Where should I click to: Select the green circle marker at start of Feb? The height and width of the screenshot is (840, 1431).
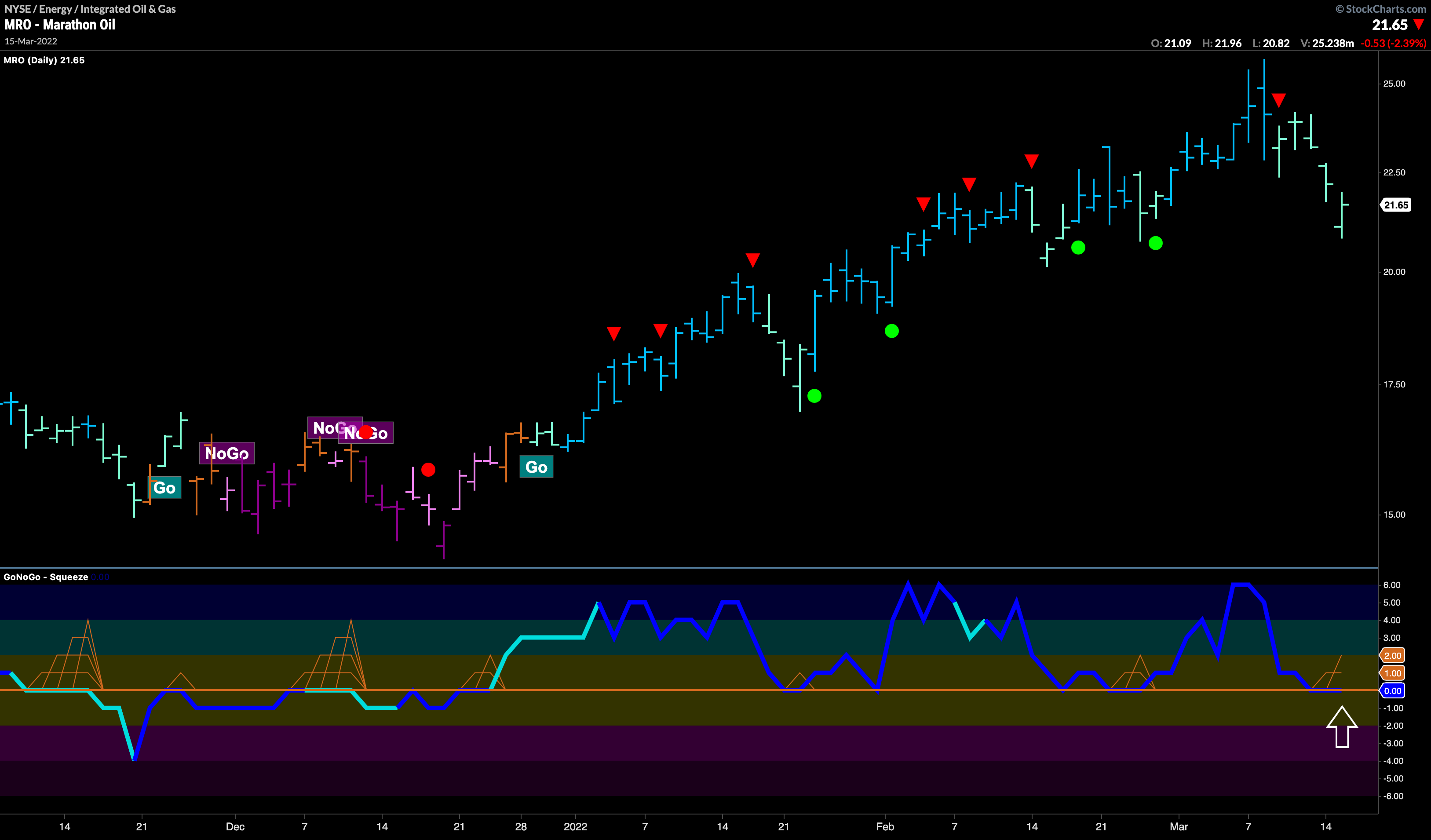[891, 331]
